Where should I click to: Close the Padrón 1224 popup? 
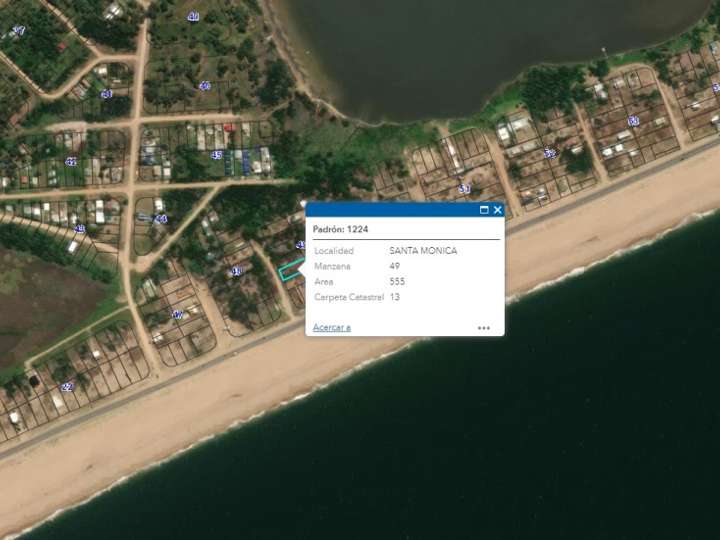click(497, 210)
